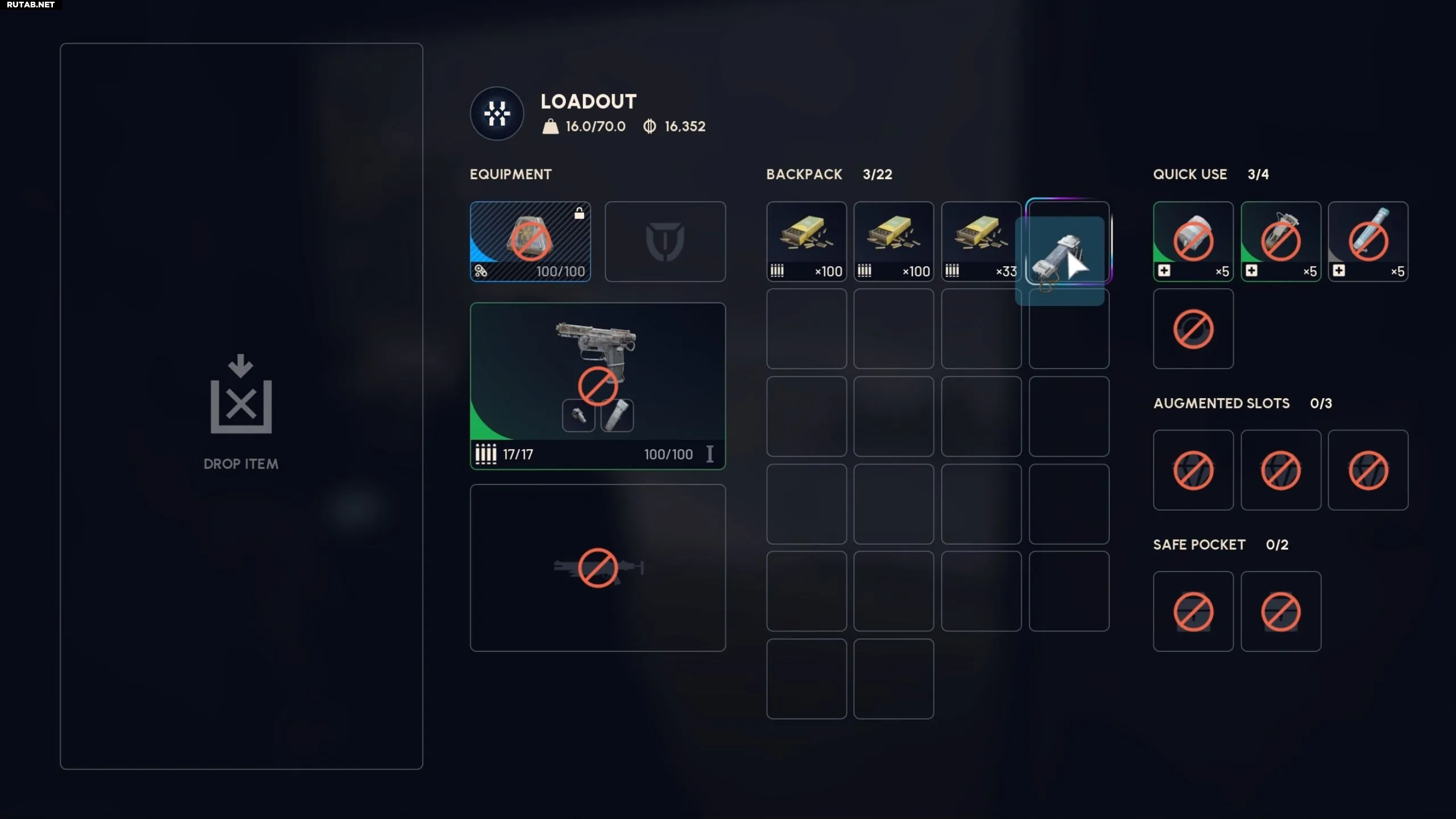Click the empty shield equipment slot
Screen dimensions: 1456x819
pos(665,241)
